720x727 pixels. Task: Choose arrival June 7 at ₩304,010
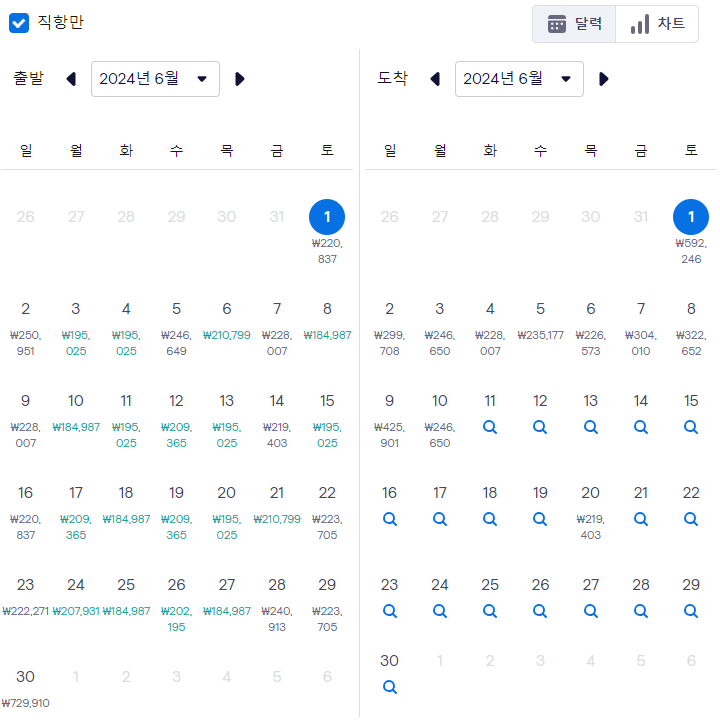tap(641, 329)
